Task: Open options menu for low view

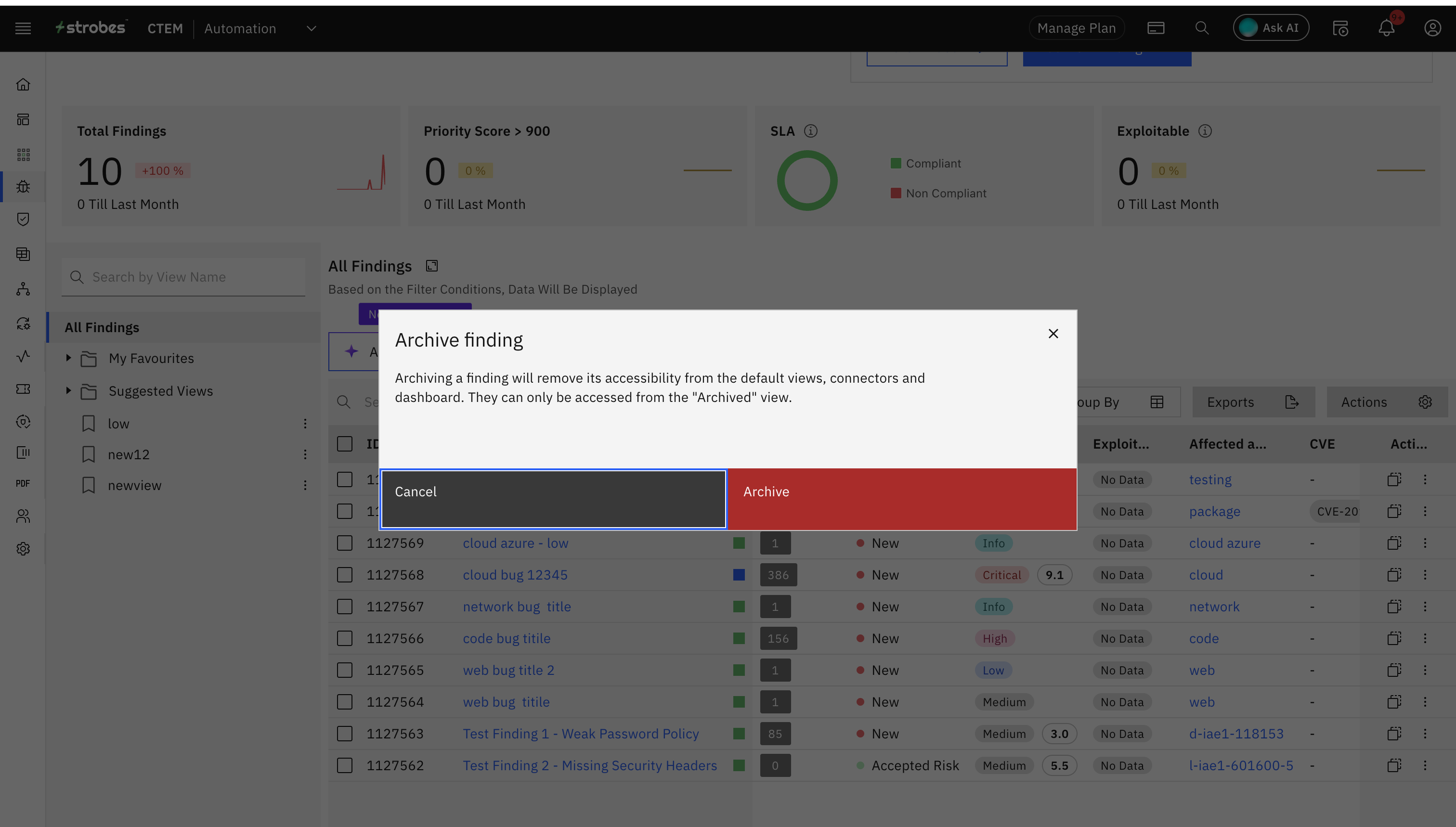Action: pos(305,424)
